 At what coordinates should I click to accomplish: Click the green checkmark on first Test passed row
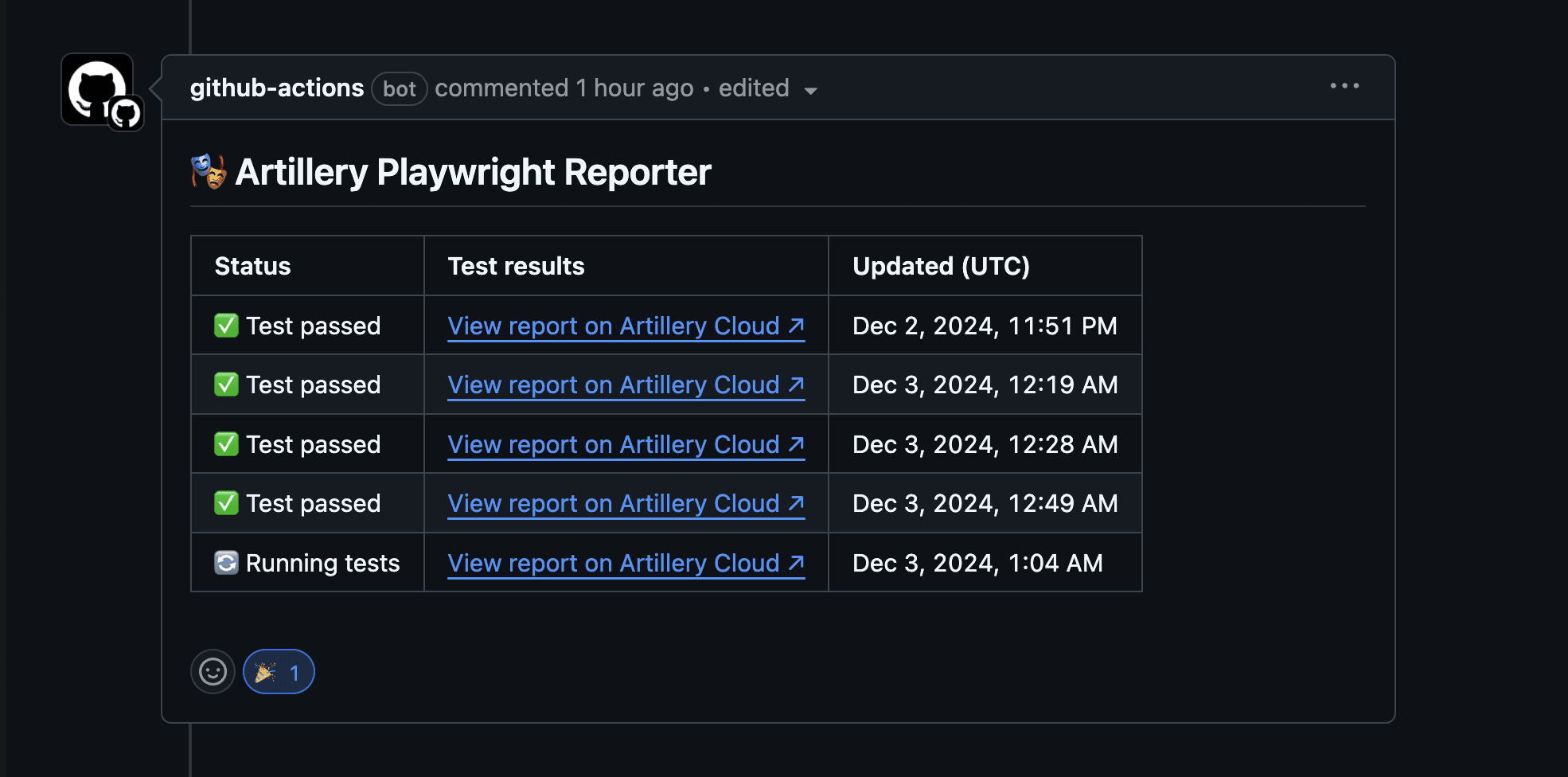point(226,325)
